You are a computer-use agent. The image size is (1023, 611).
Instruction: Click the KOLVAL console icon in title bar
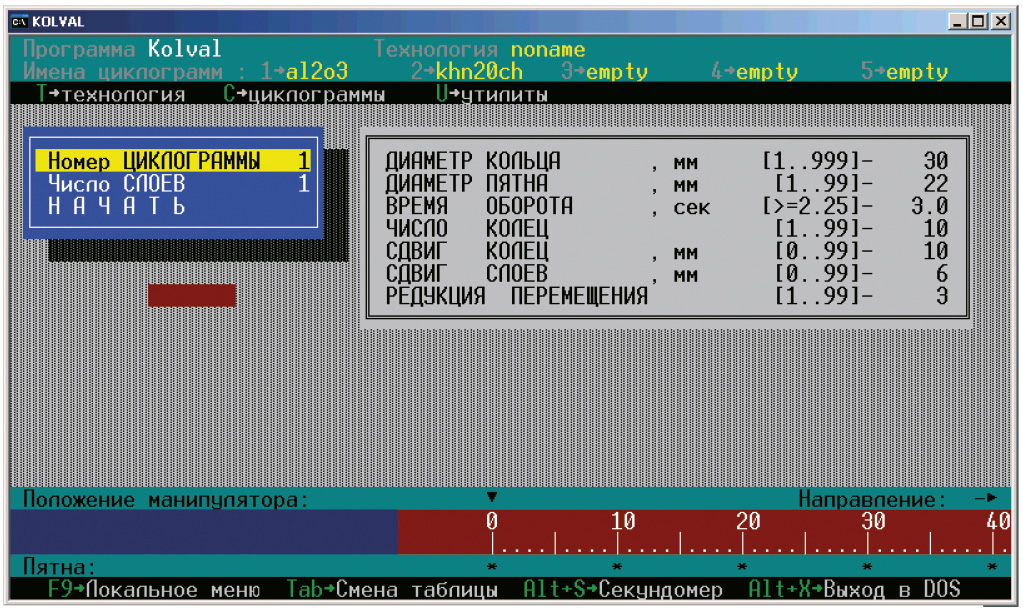[x=19, y=22]
